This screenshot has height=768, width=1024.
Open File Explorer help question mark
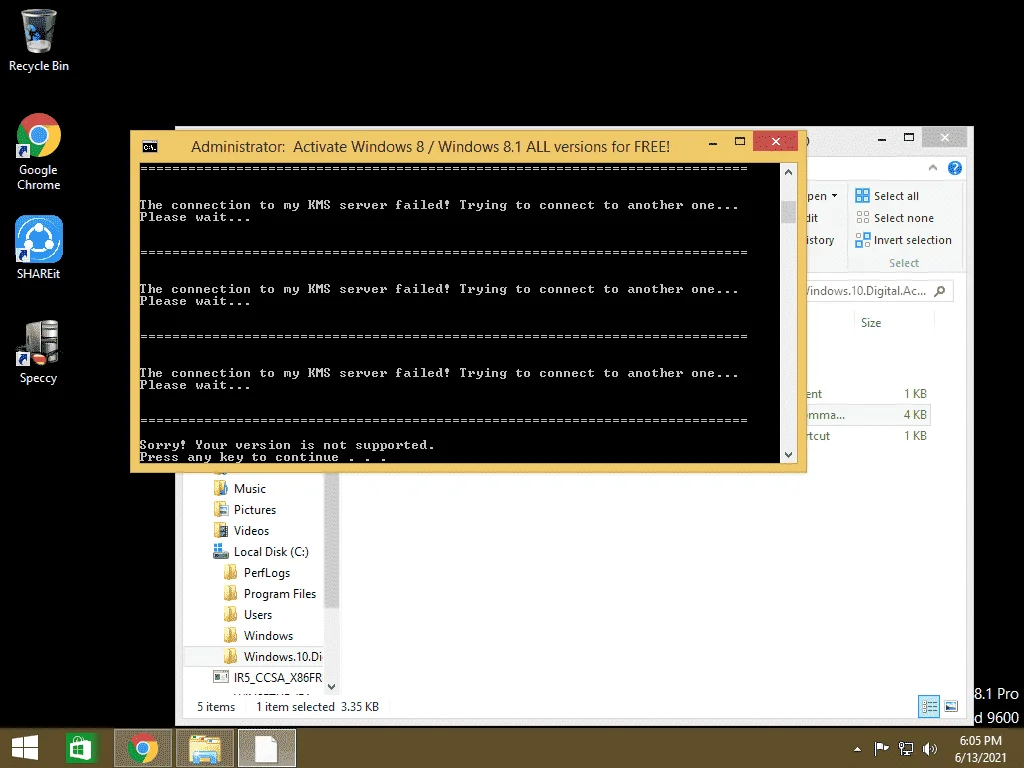[955, 168]
